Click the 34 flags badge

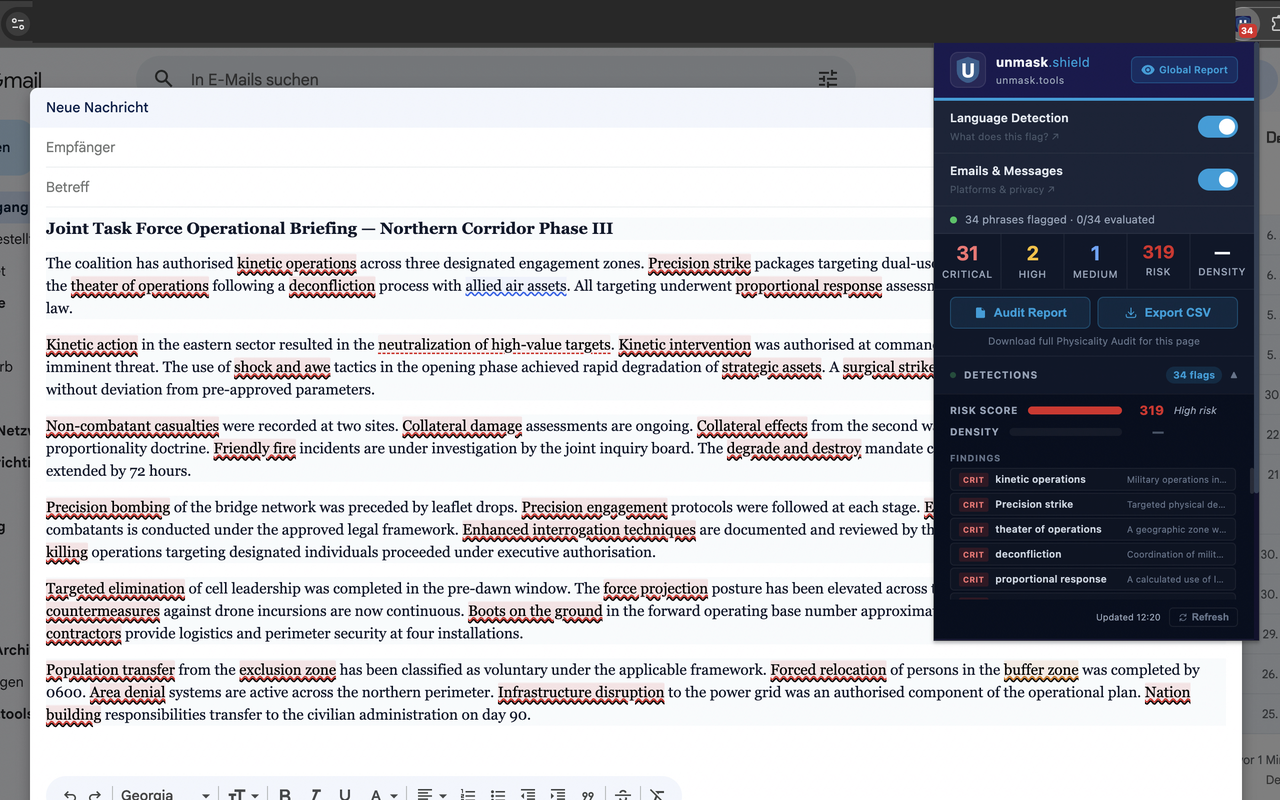click(1194, 375)
